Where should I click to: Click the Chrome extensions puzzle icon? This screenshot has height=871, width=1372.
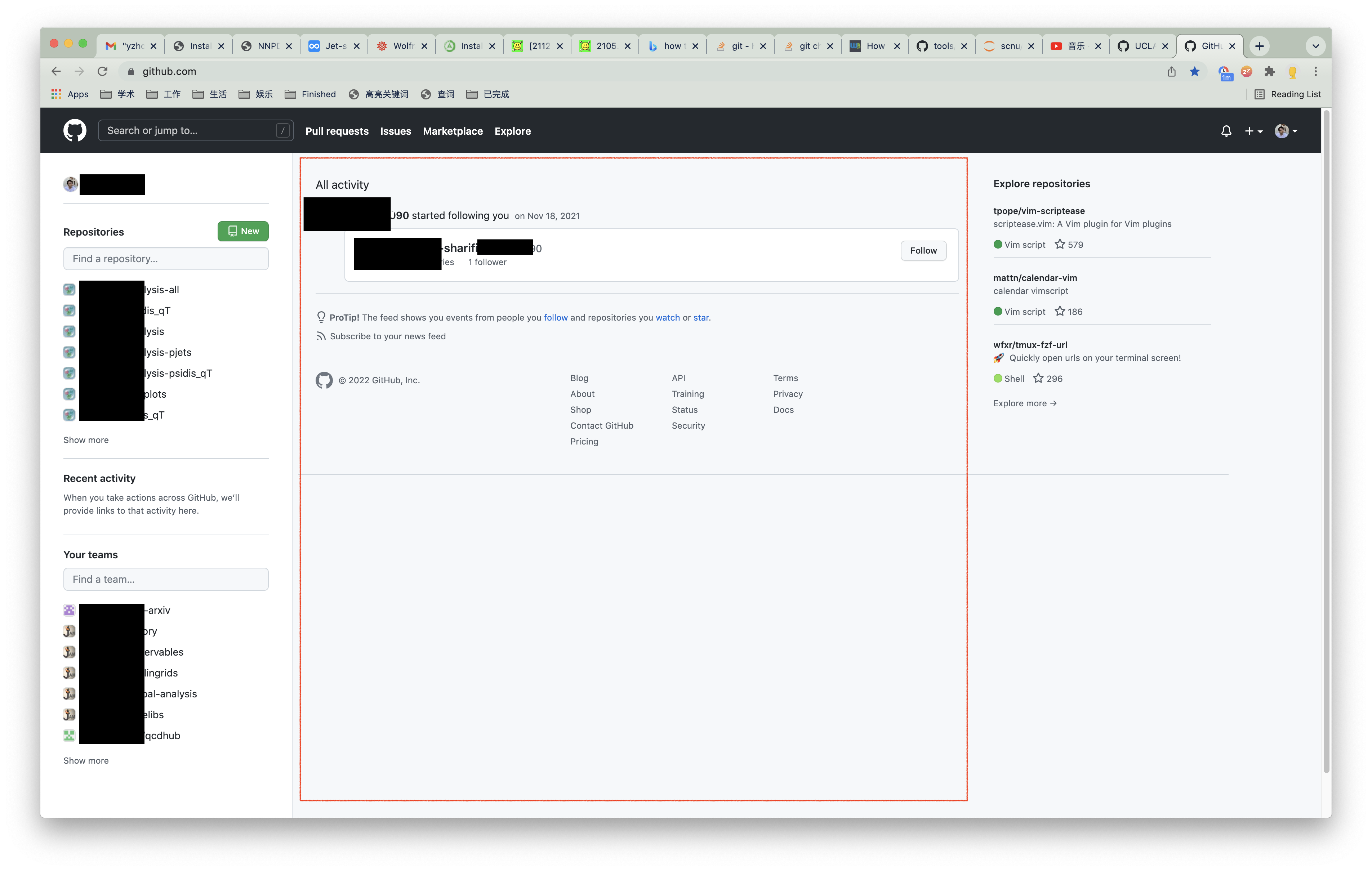click(x=1269, y=71)
